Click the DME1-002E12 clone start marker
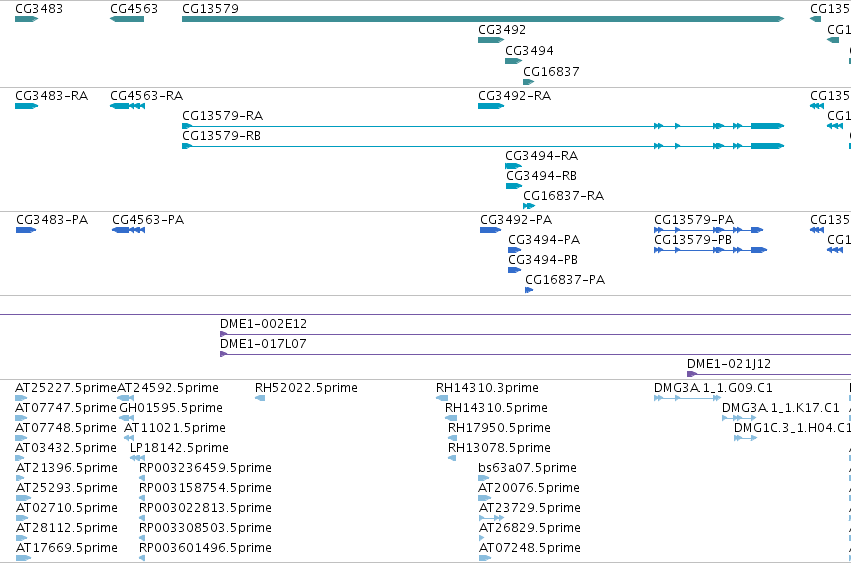 [x=224, y=334]
